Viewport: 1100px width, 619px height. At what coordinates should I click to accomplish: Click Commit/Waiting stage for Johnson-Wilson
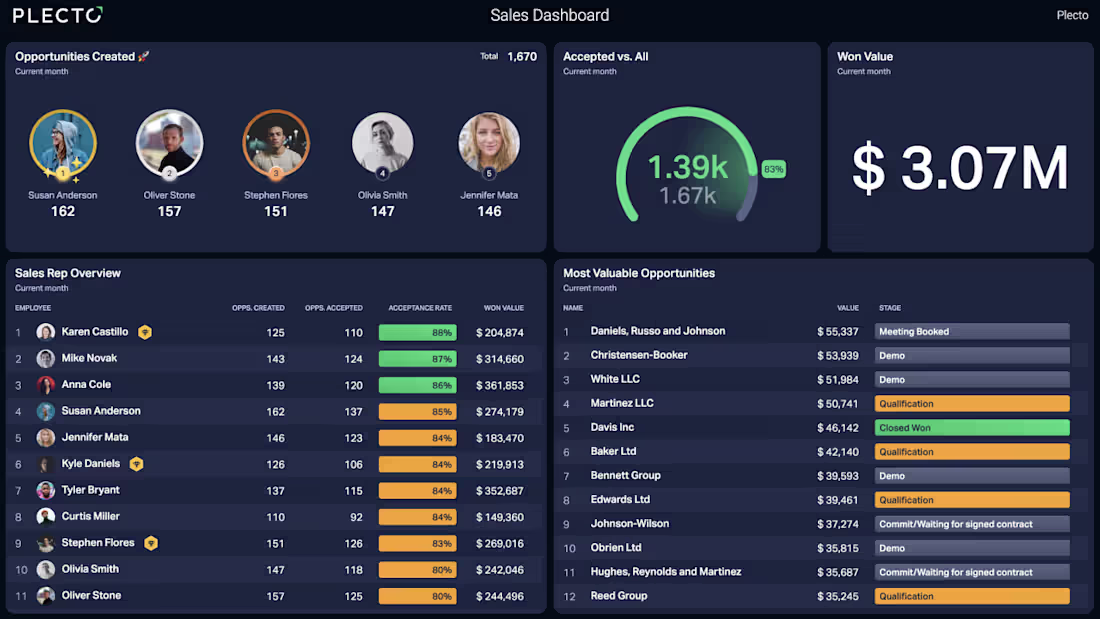tap(972, 524)
